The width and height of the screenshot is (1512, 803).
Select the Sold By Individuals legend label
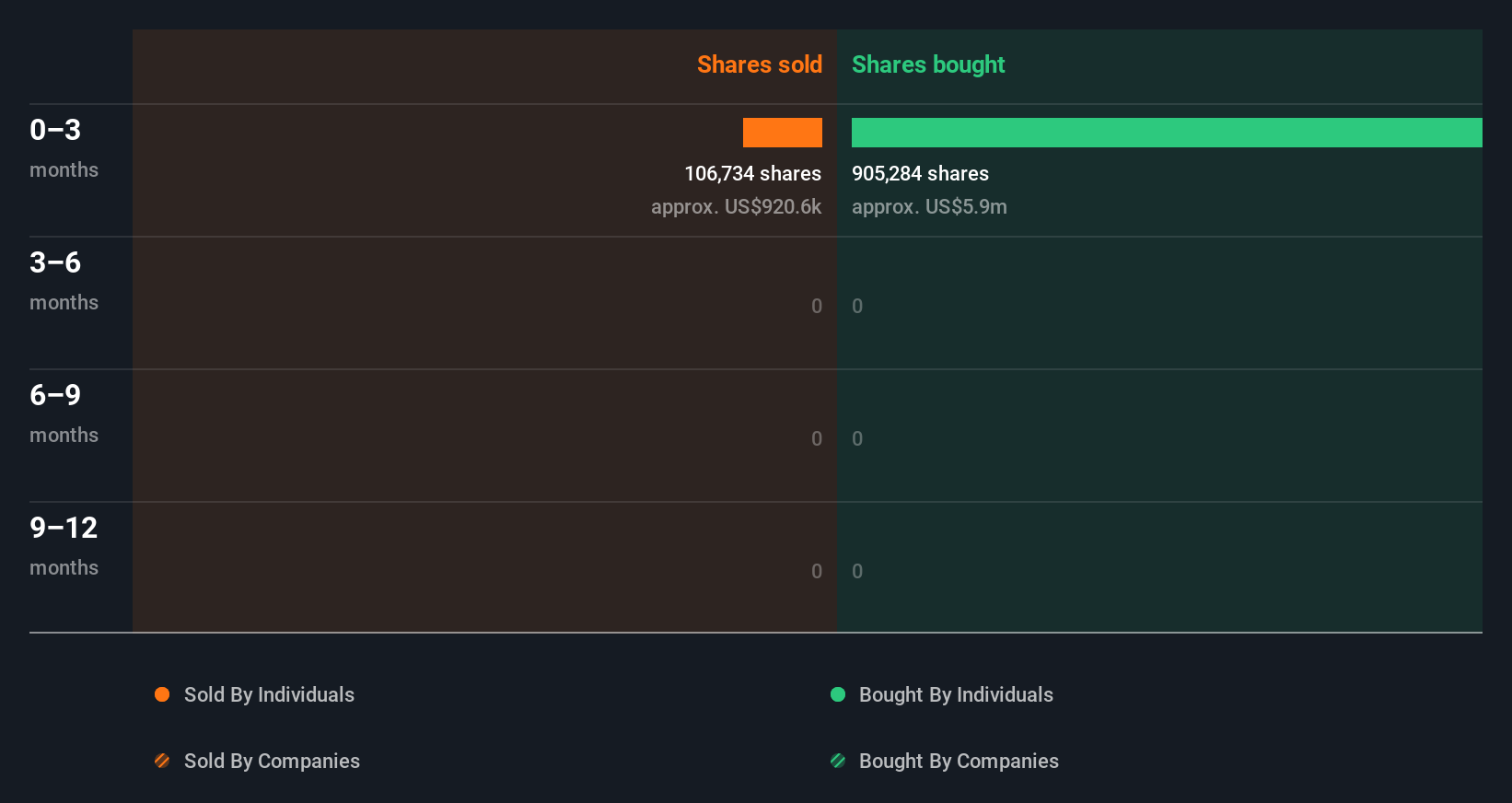click(x=269, y=695)
